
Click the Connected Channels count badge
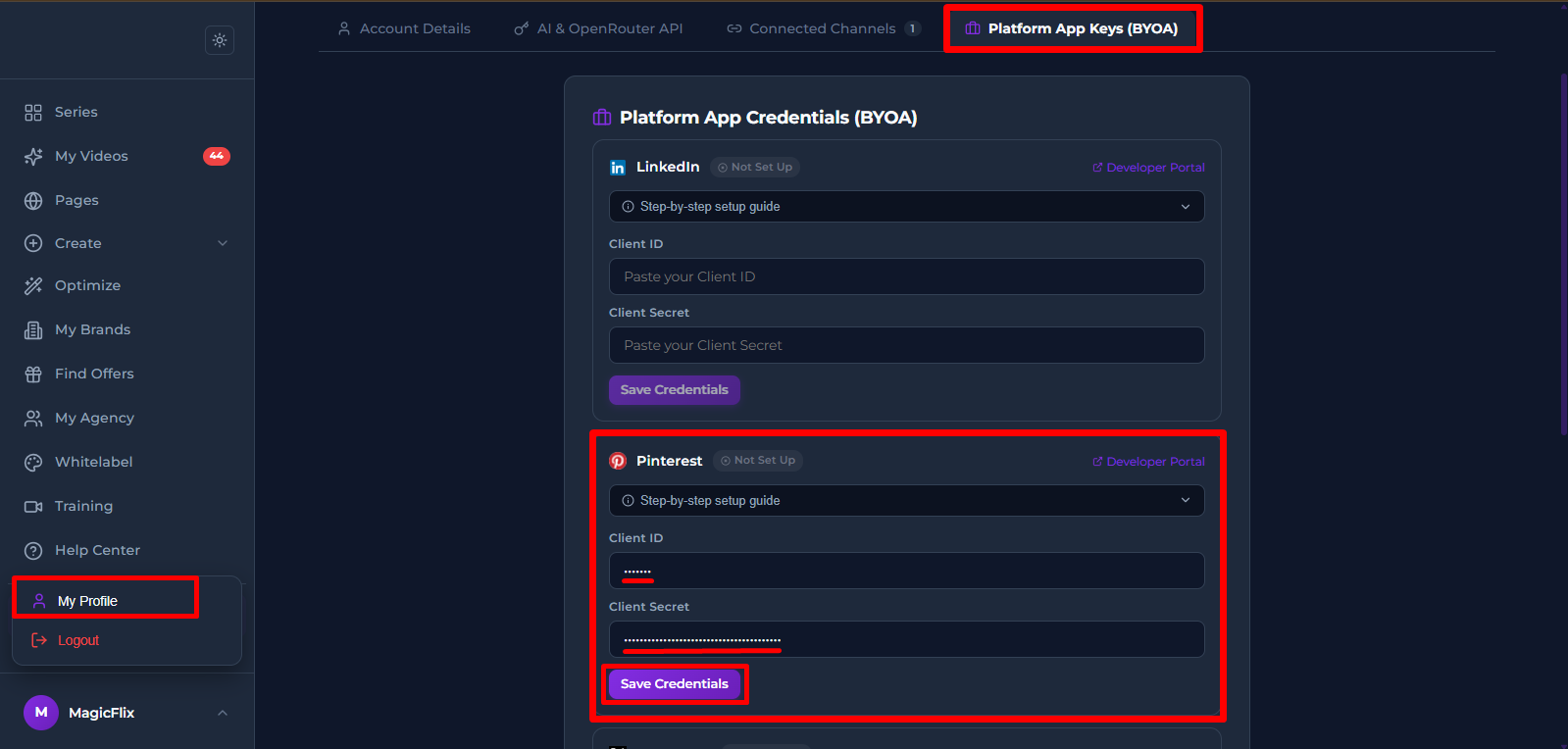[913, 28]
